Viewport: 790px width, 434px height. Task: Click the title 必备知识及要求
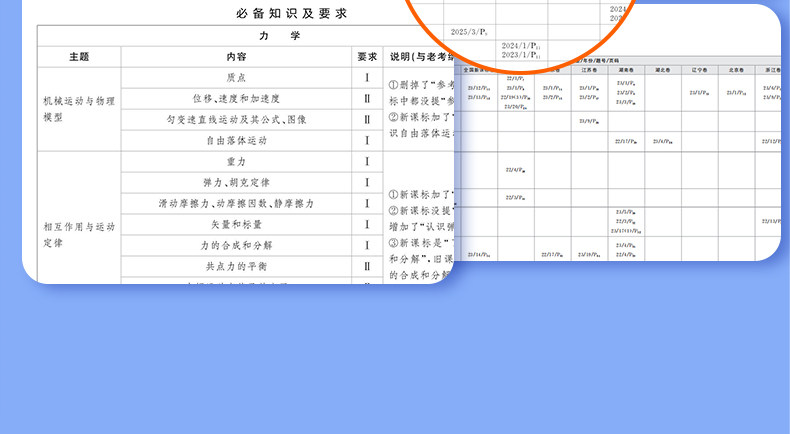[292, 14]
